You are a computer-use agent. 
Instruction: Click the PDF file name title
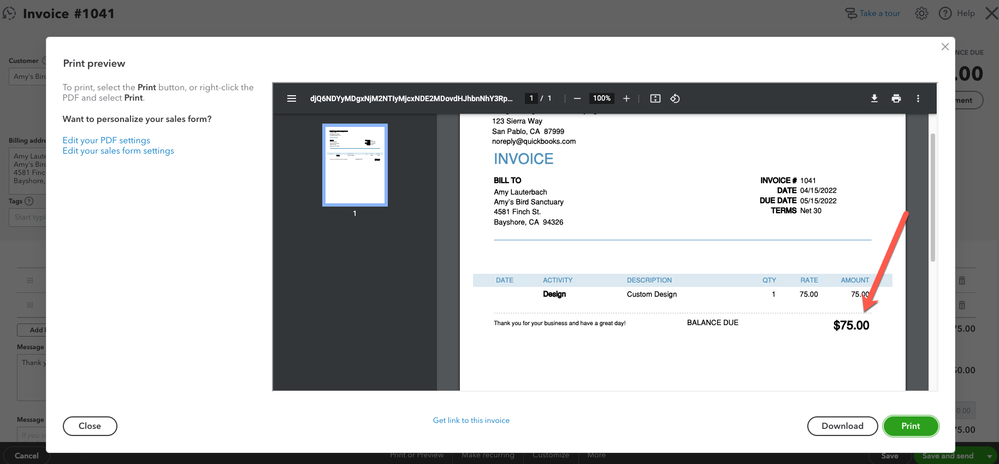(412, 98)
